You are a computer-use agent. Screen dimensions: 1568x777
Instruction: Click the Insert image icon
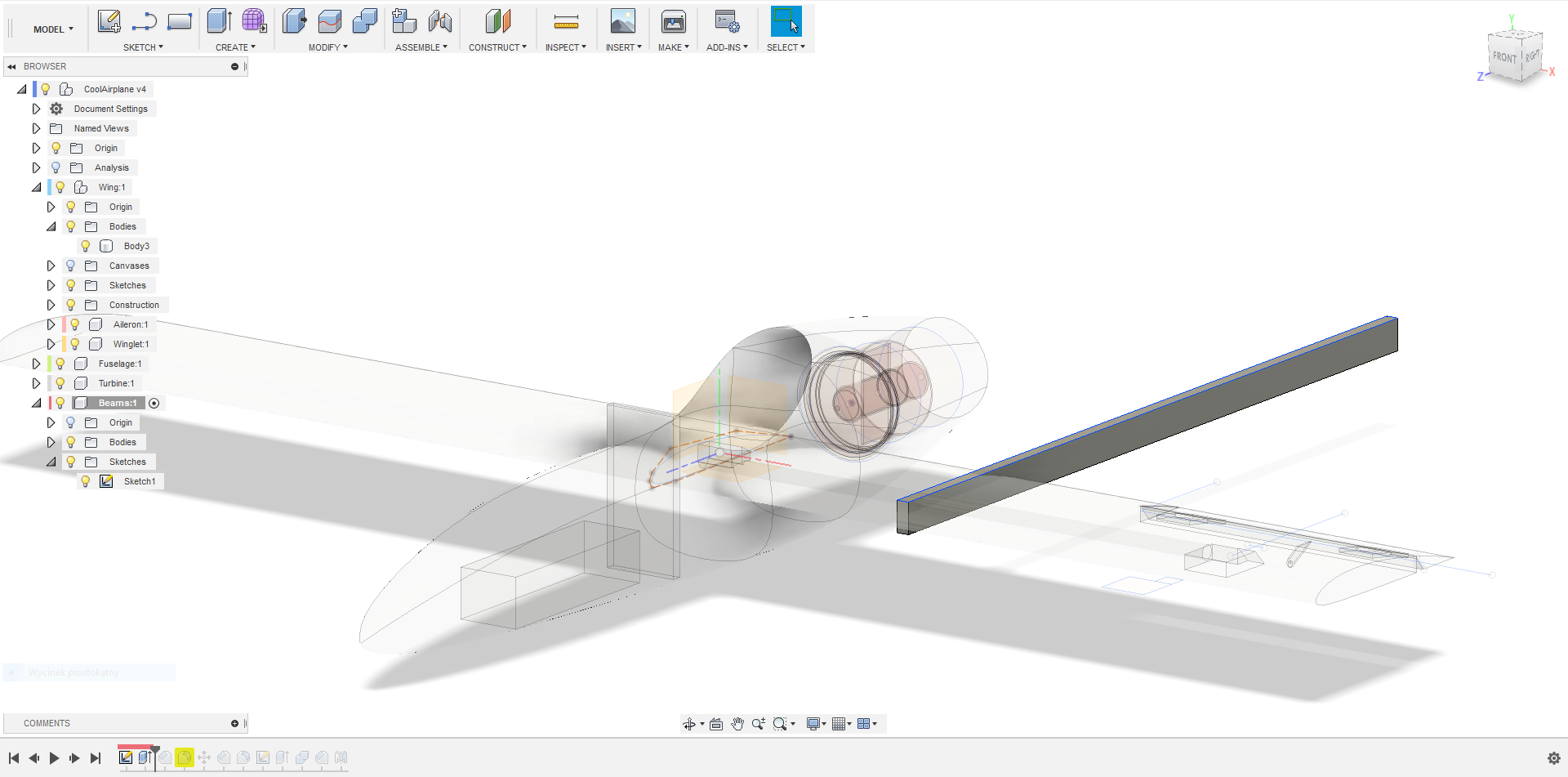[x=623, y=21]
